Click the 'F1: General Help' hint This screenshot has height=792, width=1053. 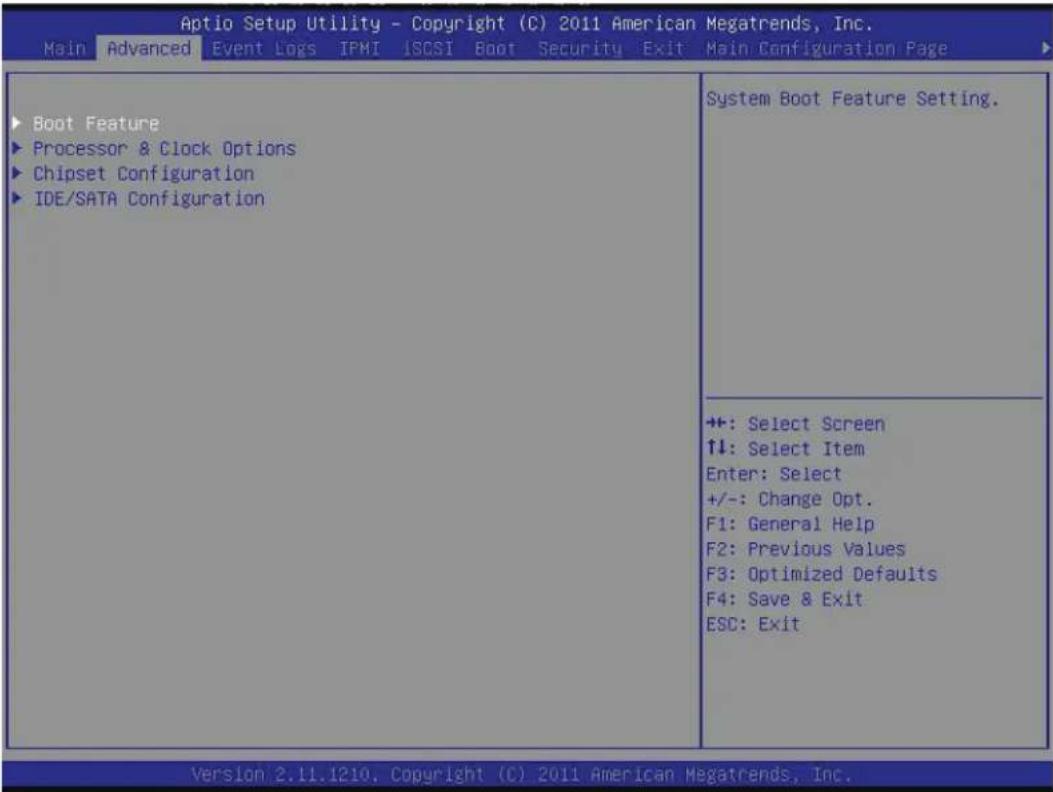pyautogui.click(x=790, y=524)
